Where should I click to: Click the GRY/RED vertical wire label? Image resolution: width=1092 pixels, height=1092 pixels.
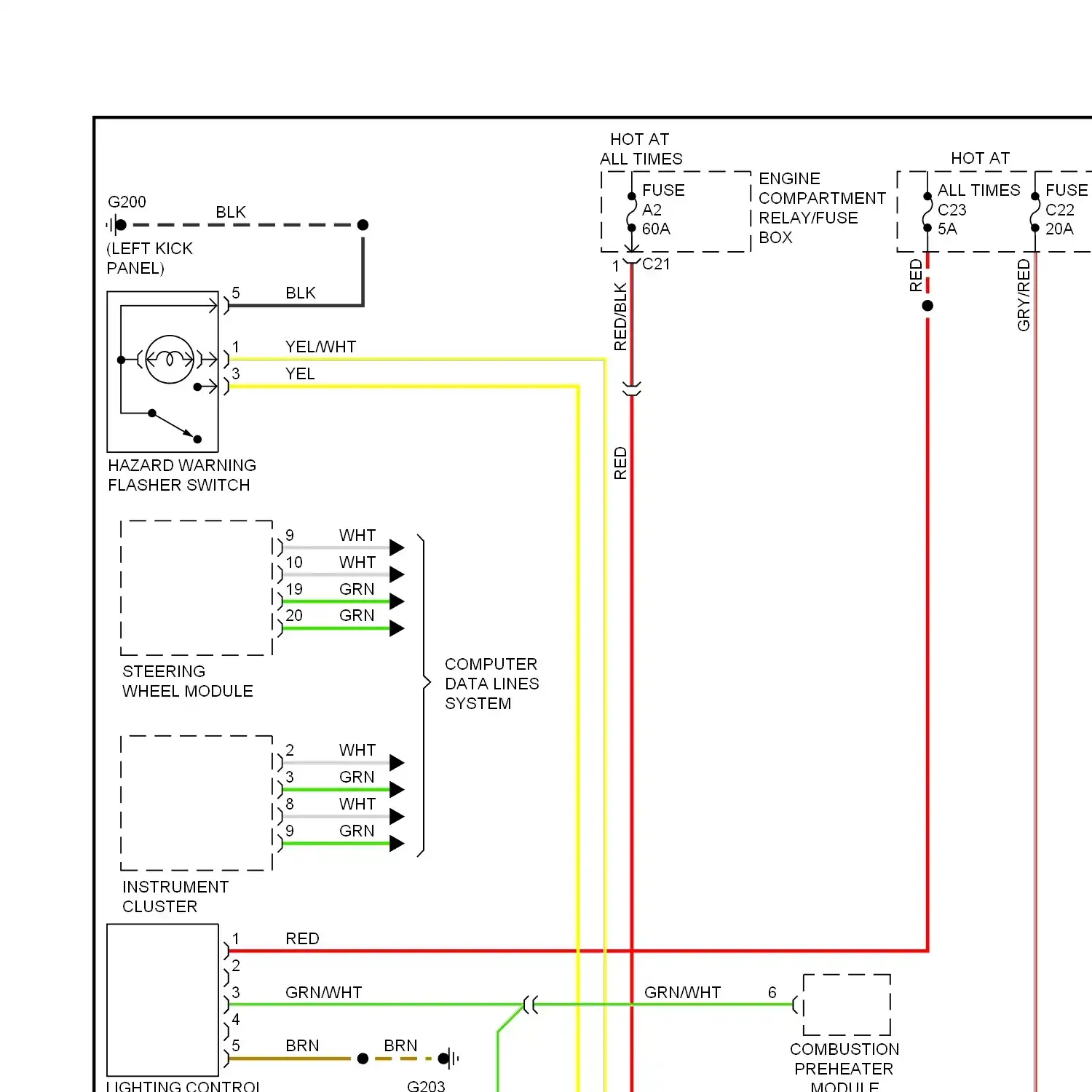(x=1024, y=295)
